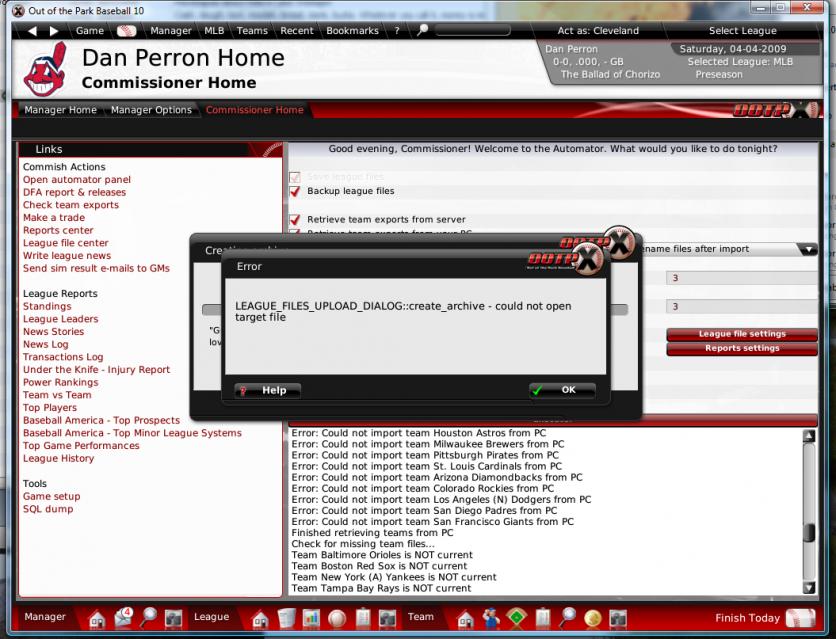
Task: Open the Select League dropdown
Action: tap(742, 31)
